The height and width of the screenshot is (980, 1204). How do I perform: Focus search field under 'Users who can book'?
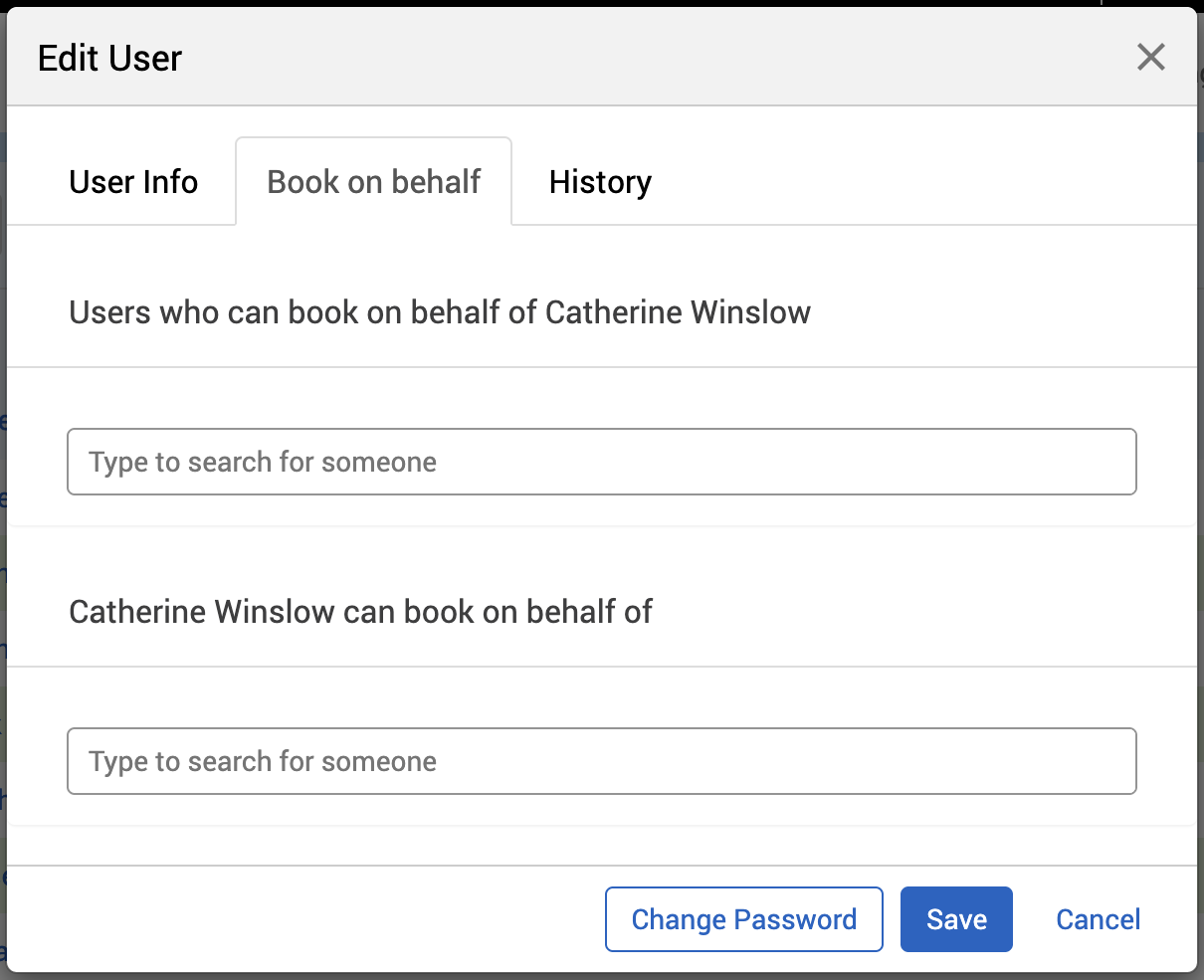pos(602,462)
